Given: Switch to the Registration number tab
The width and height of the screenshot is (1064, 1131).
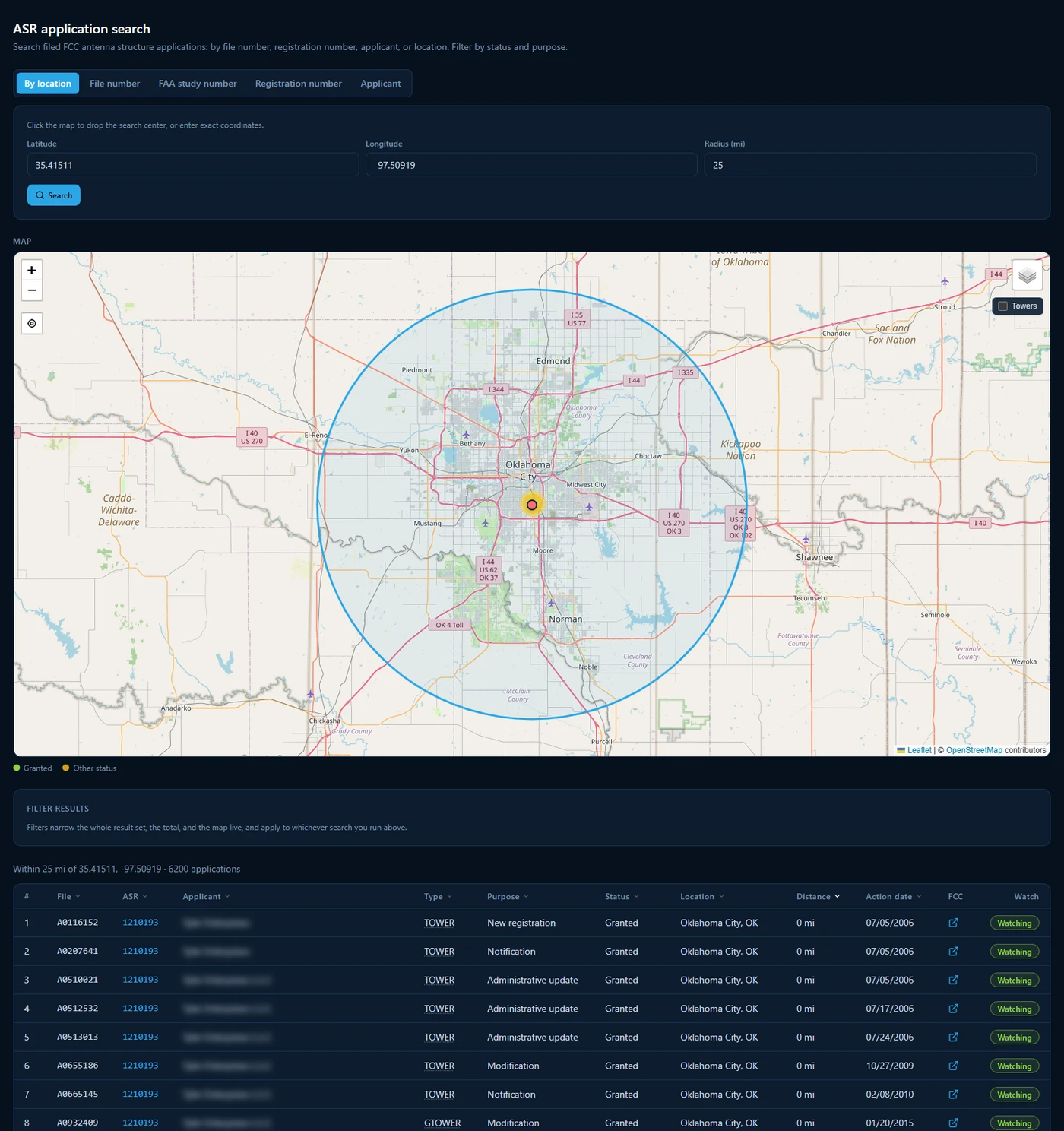Looking at the screenshot, I should point(299,84).
